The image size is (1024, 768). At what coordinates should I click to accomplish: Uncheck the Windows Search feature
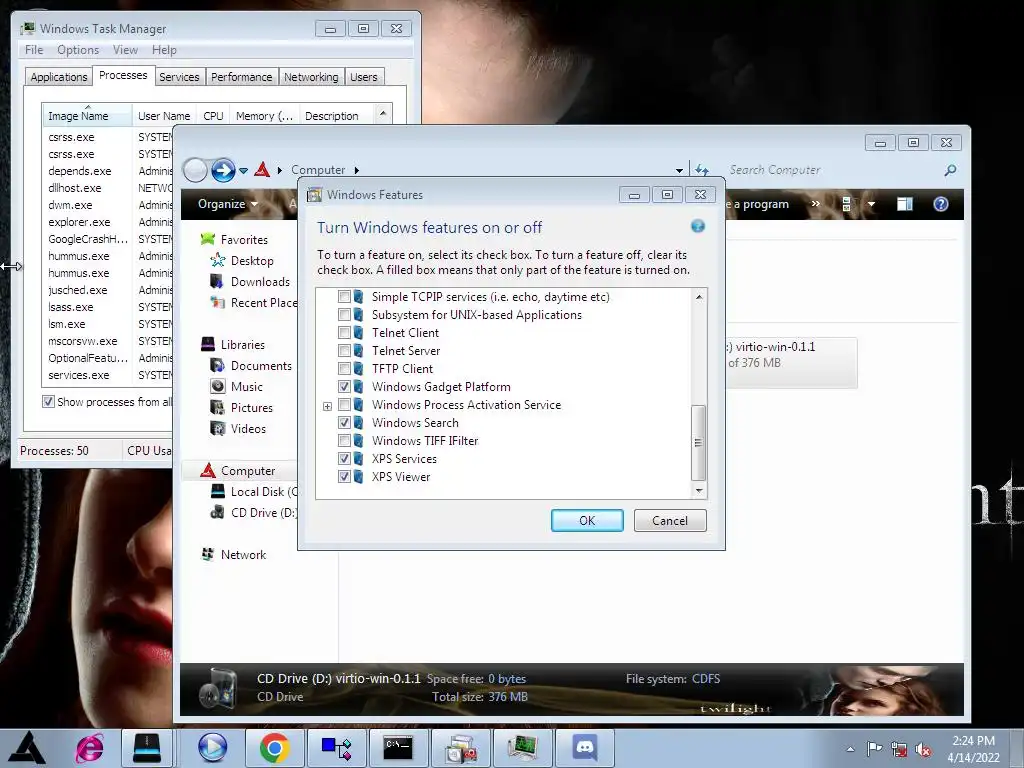[344, 423]
